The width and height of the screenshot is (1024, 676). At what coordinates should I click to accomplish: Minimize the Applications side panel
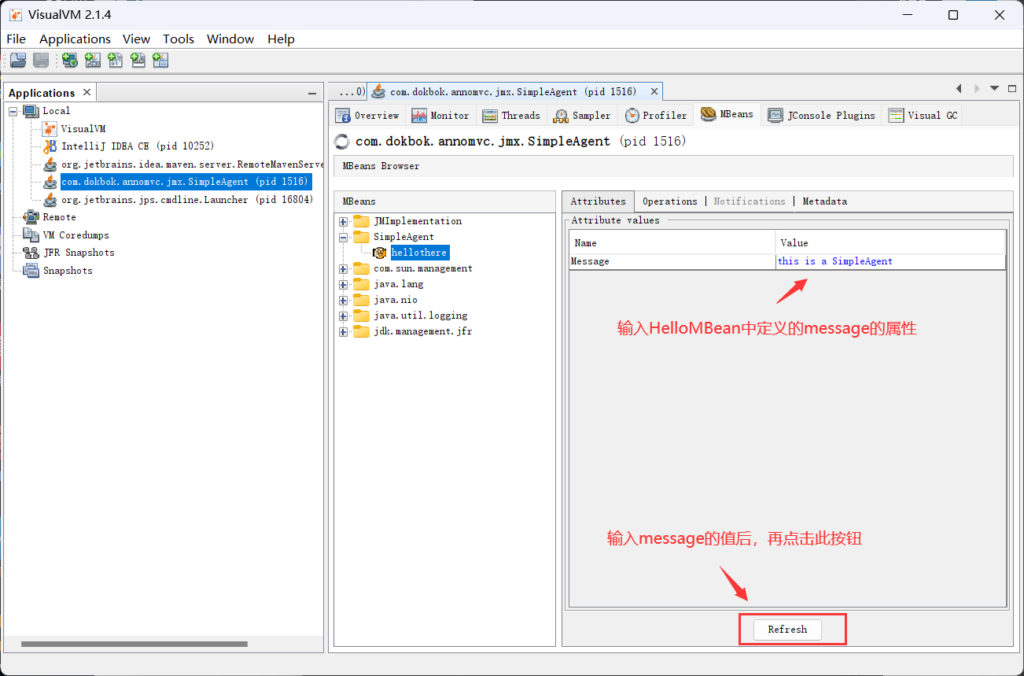coord(312,93)
